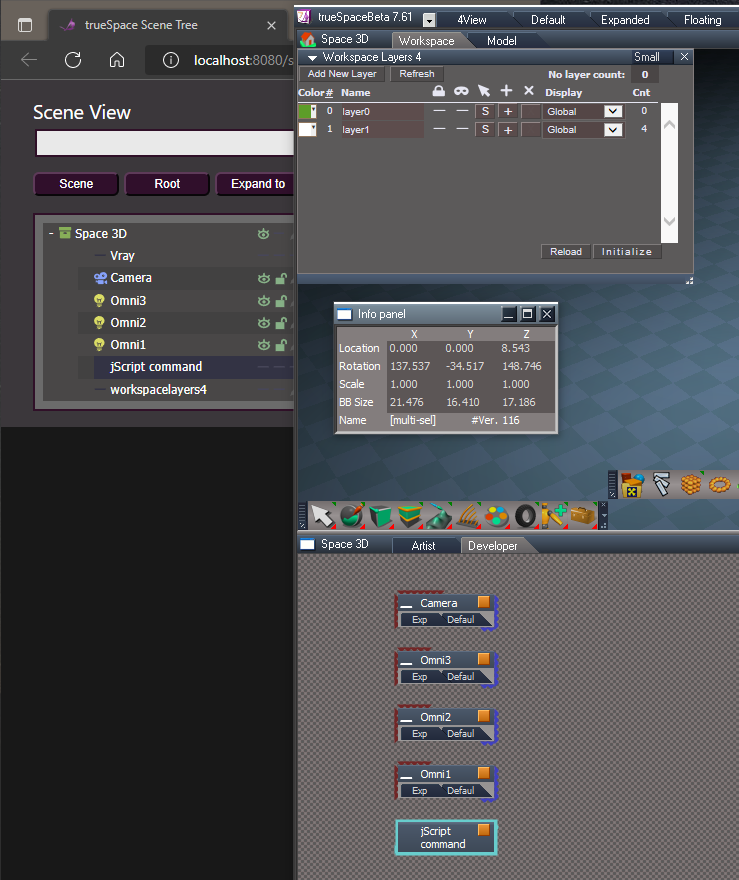Collapse the Space 3D tree node
Viewport: 739px width, 880px height.
(51, 233)
